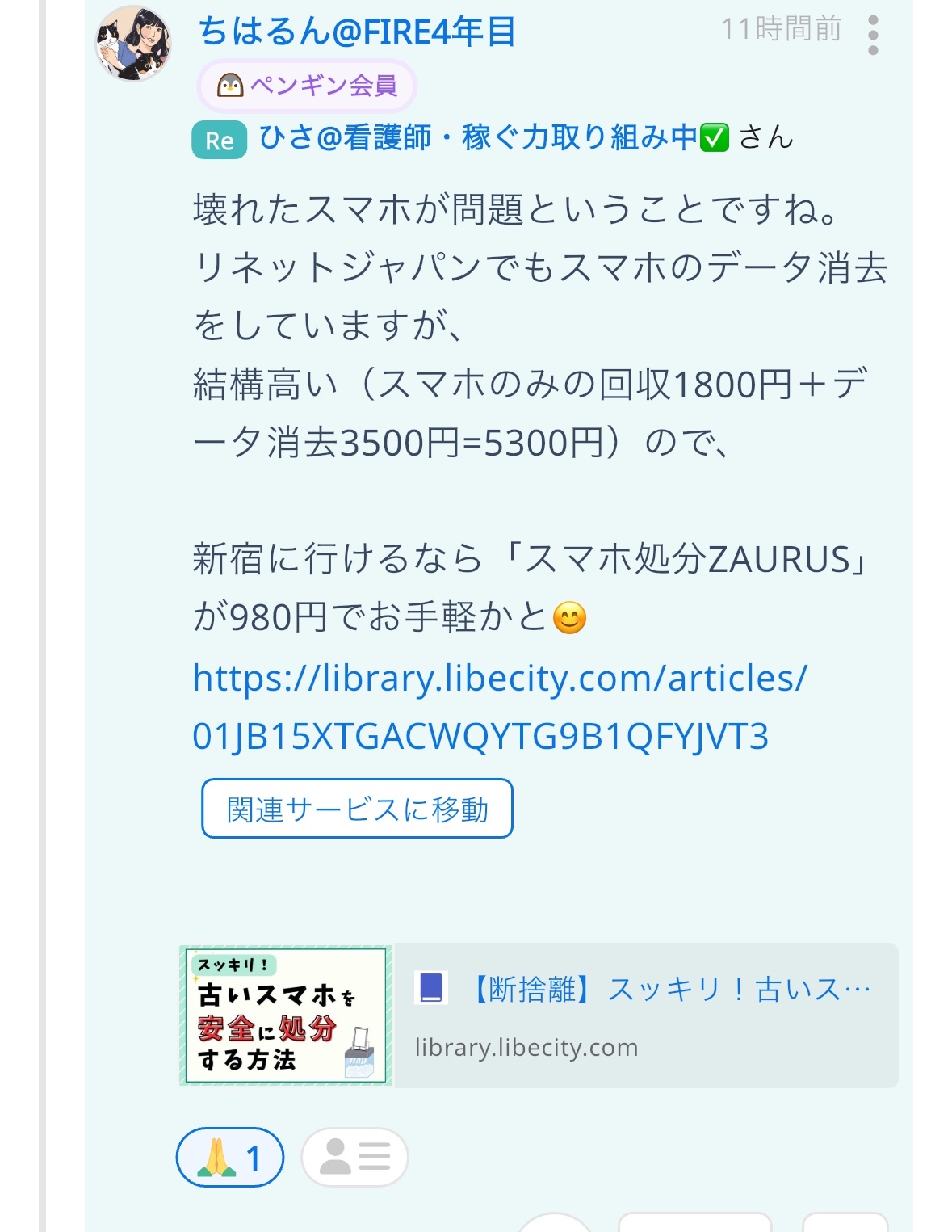
Task: Open the article thumbnail 古いスマホを安全に処分する方法
Action: (286, 1015)
